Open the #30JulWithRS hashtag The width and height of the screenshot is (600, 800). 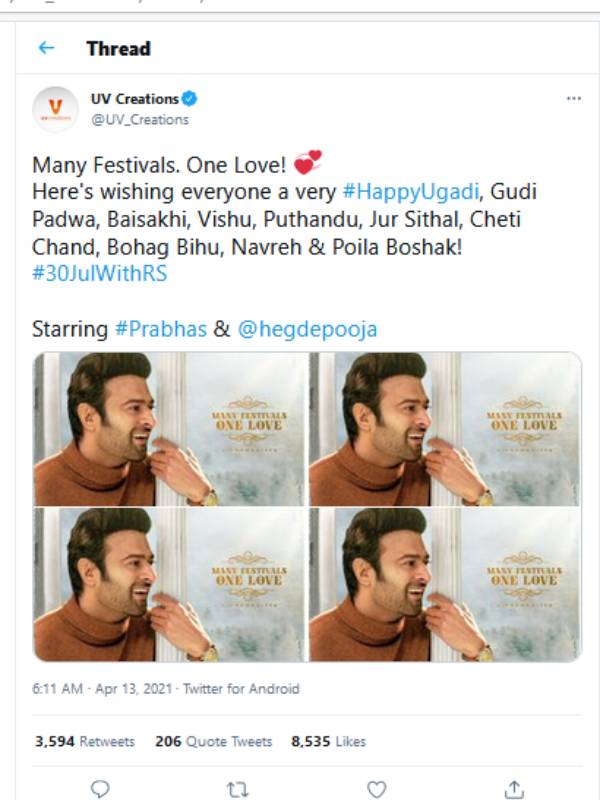(99, 273)
